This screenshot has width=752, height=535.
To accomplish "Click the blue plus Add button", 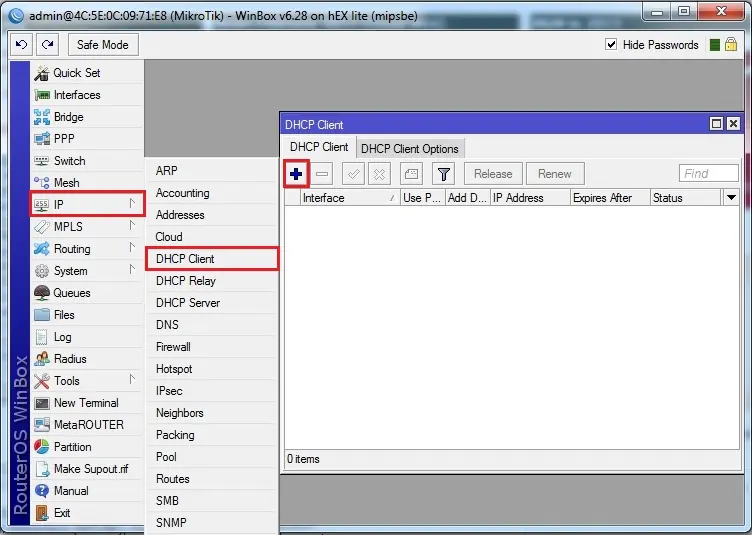I will (296, 174).
